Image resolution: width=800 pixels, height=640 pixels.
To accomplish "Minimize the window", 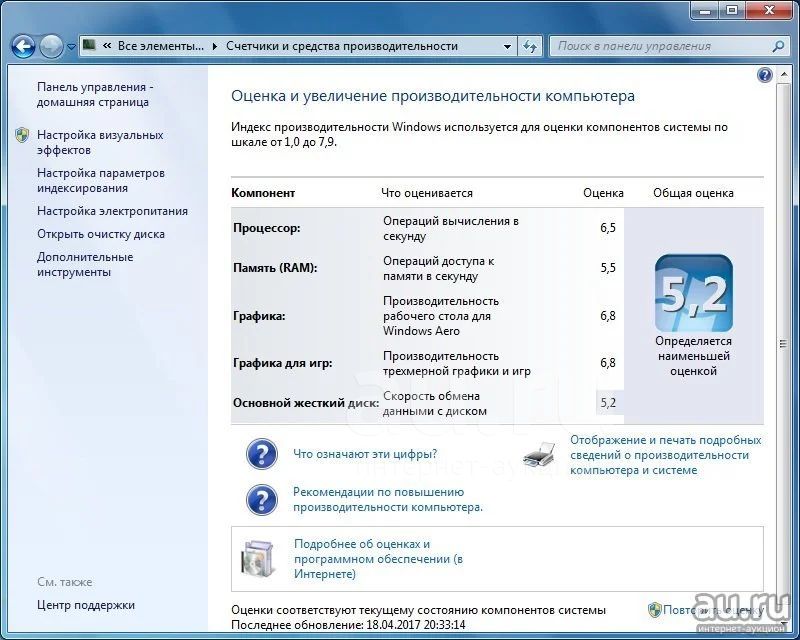I will pyautogui.click(x=706, y=10).
